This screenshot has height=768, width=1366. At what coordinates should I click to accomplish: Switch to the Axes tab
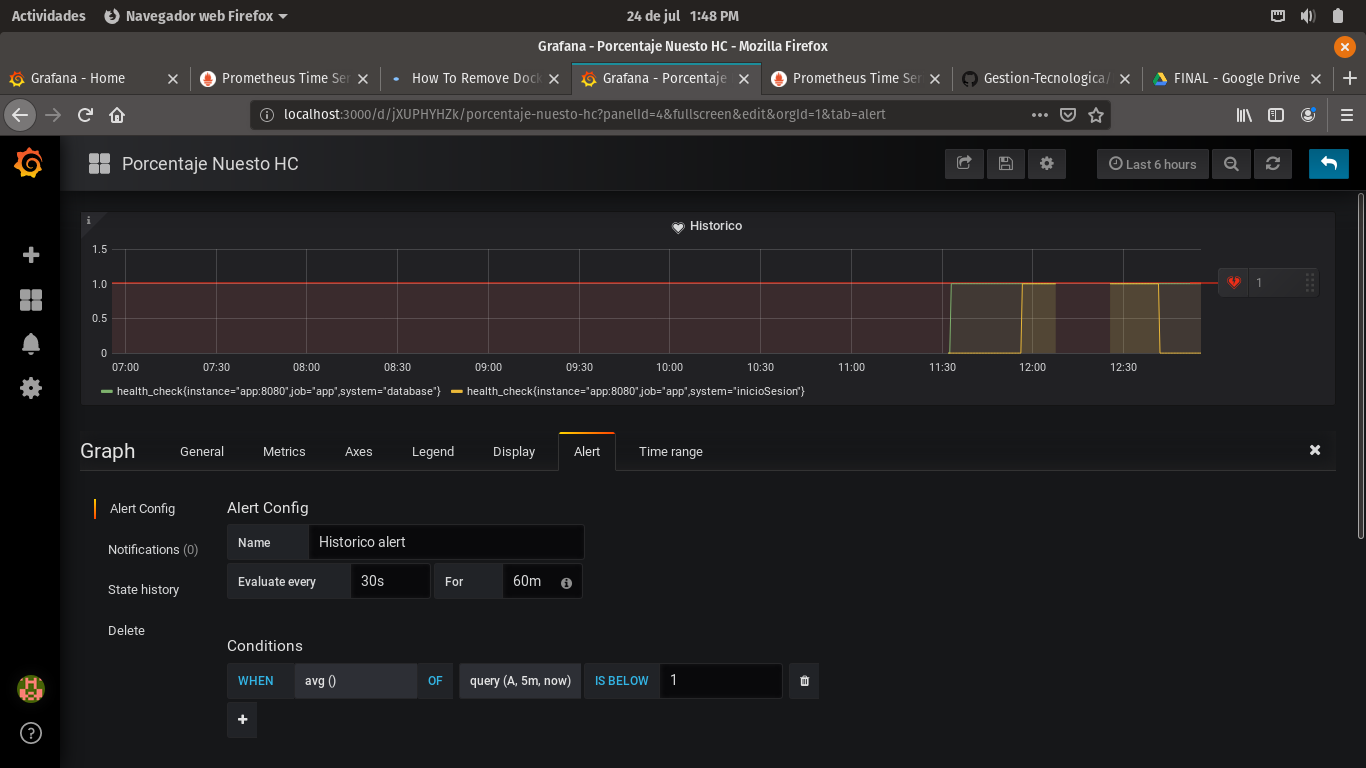click(359, 452)
